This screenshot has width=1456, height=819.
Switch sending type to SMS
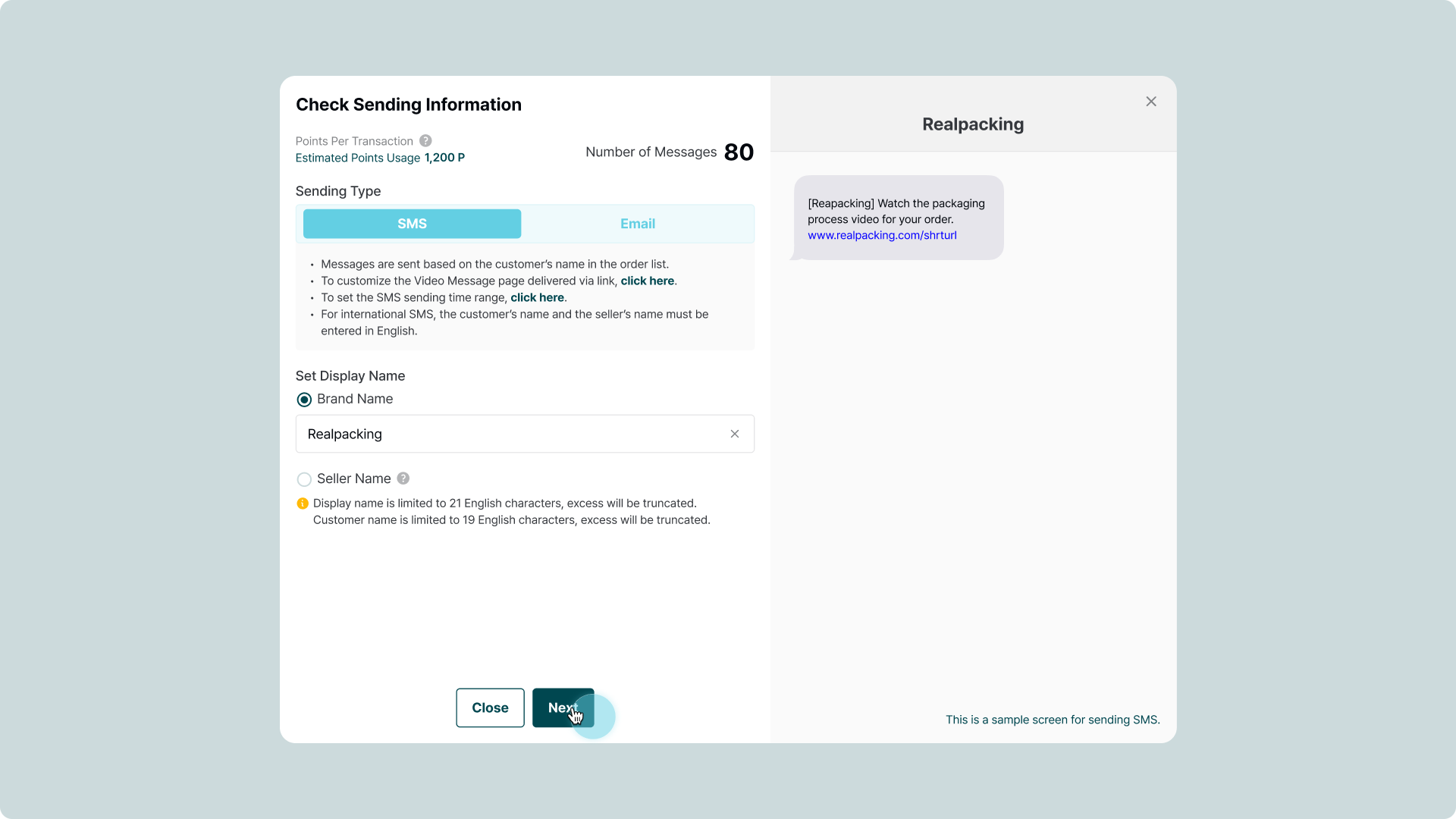point(412,224)
